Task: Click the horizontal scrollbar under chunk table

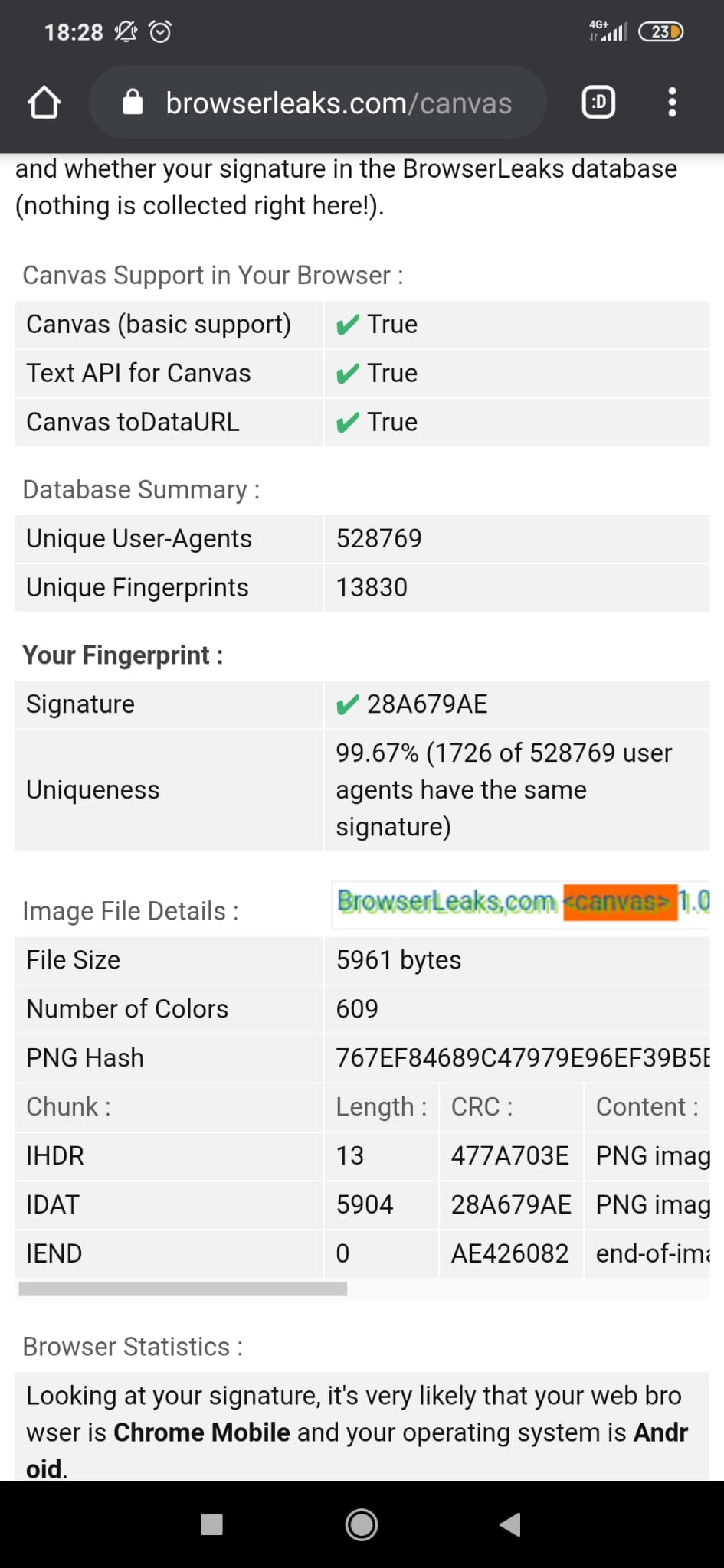Action: [x=183, y=1289]
